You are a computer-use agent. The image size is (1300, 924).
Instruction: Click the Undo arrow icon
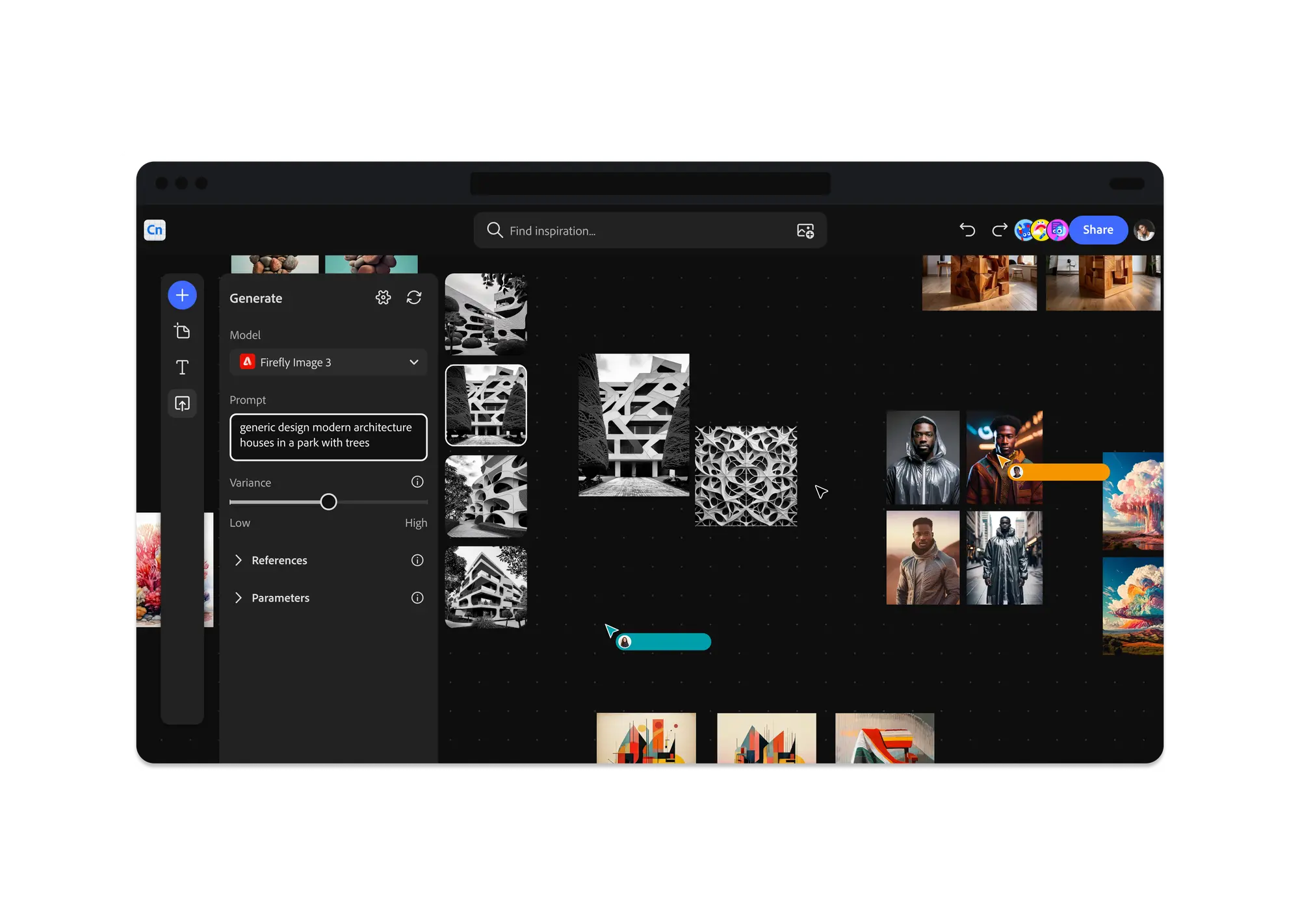click(967, 230)
